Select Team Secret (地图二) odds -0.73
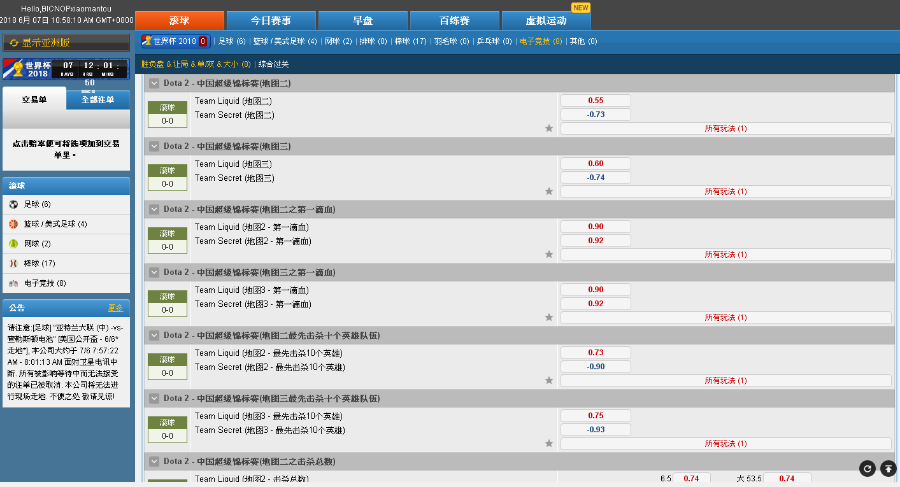900x487 pixels. tap(595, 114)
